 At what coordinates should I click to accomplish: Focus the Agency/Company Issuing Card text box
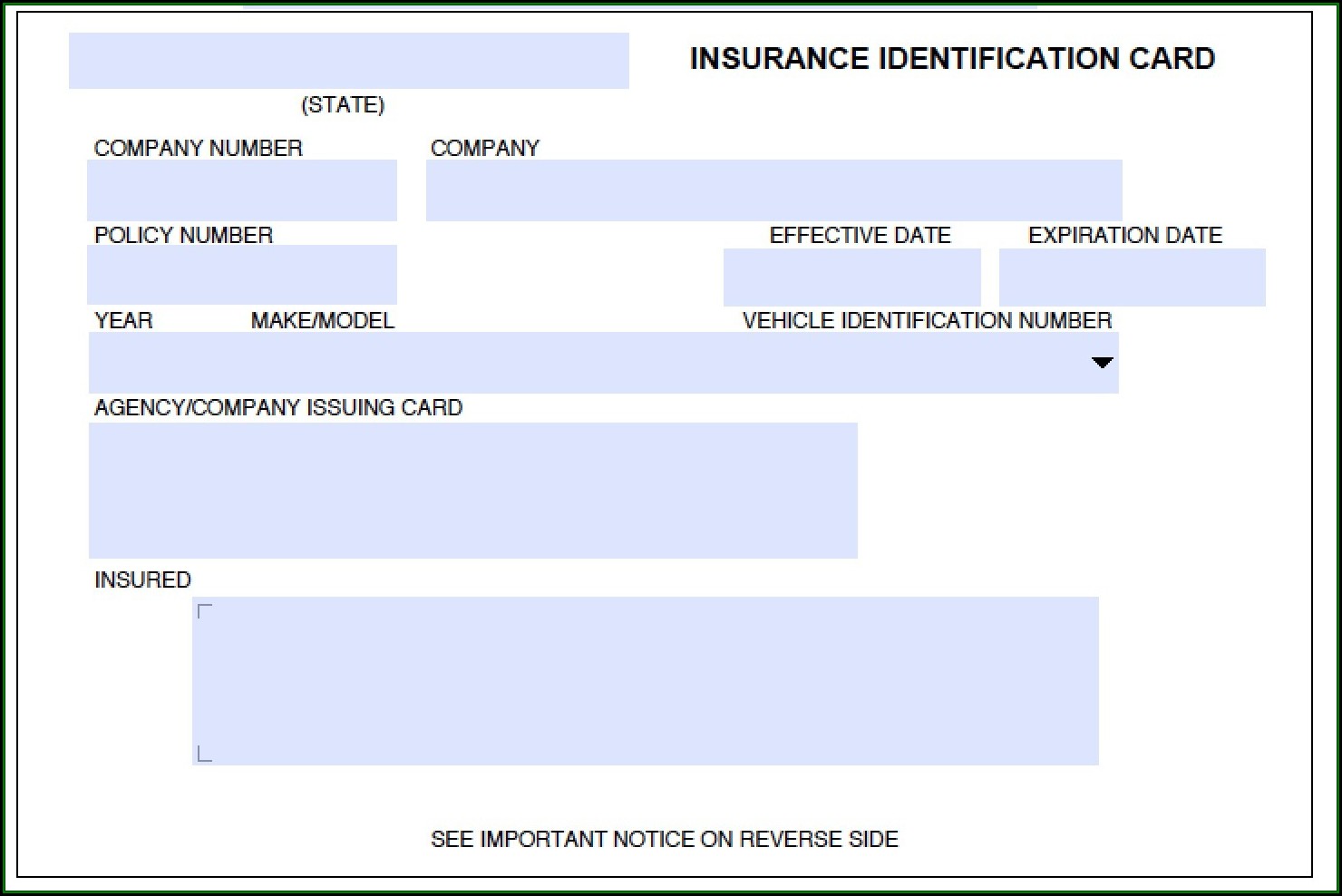(x=472, y=490)
